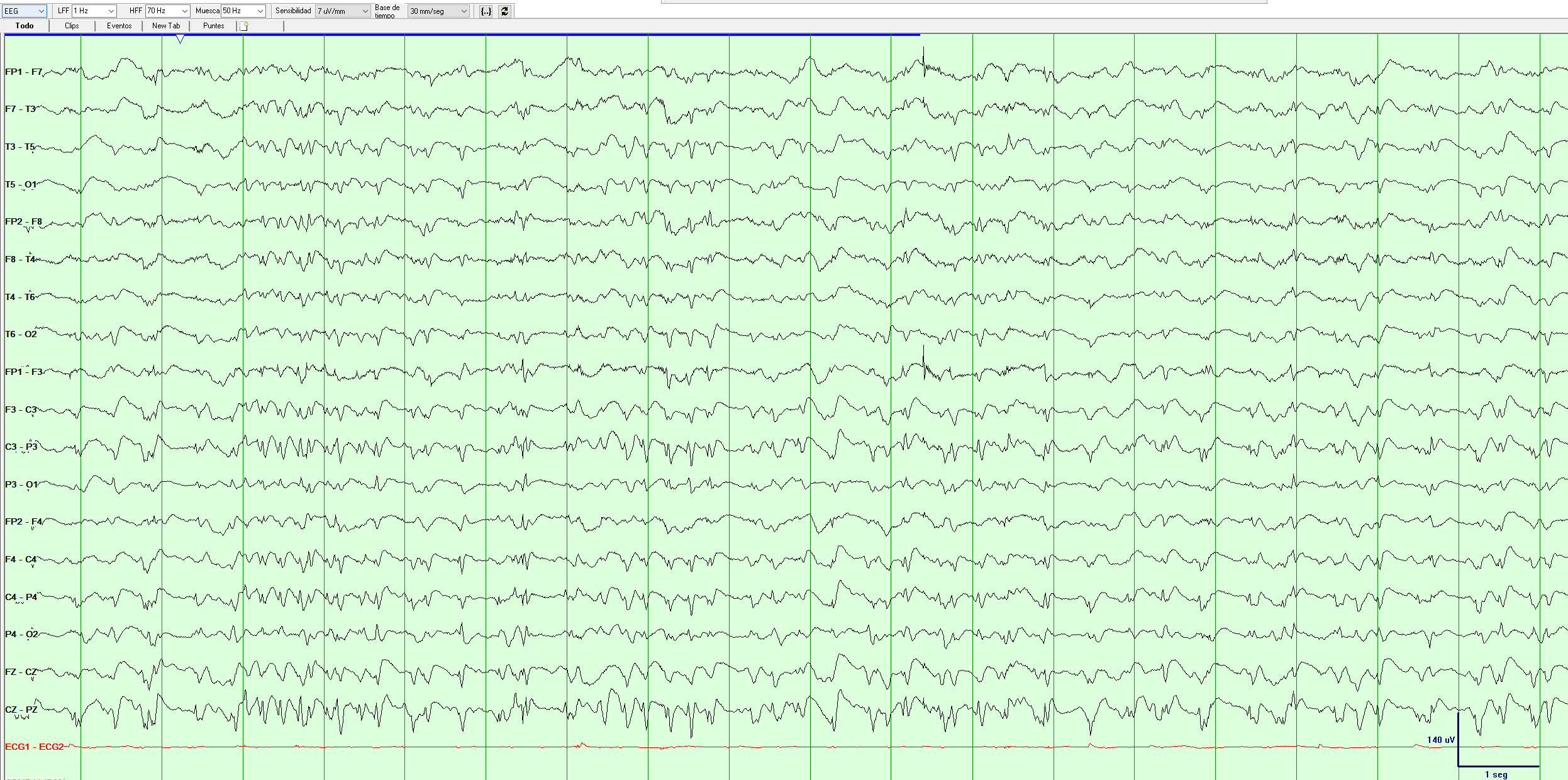Select the CZ - PZ channel label

(21, 710)
